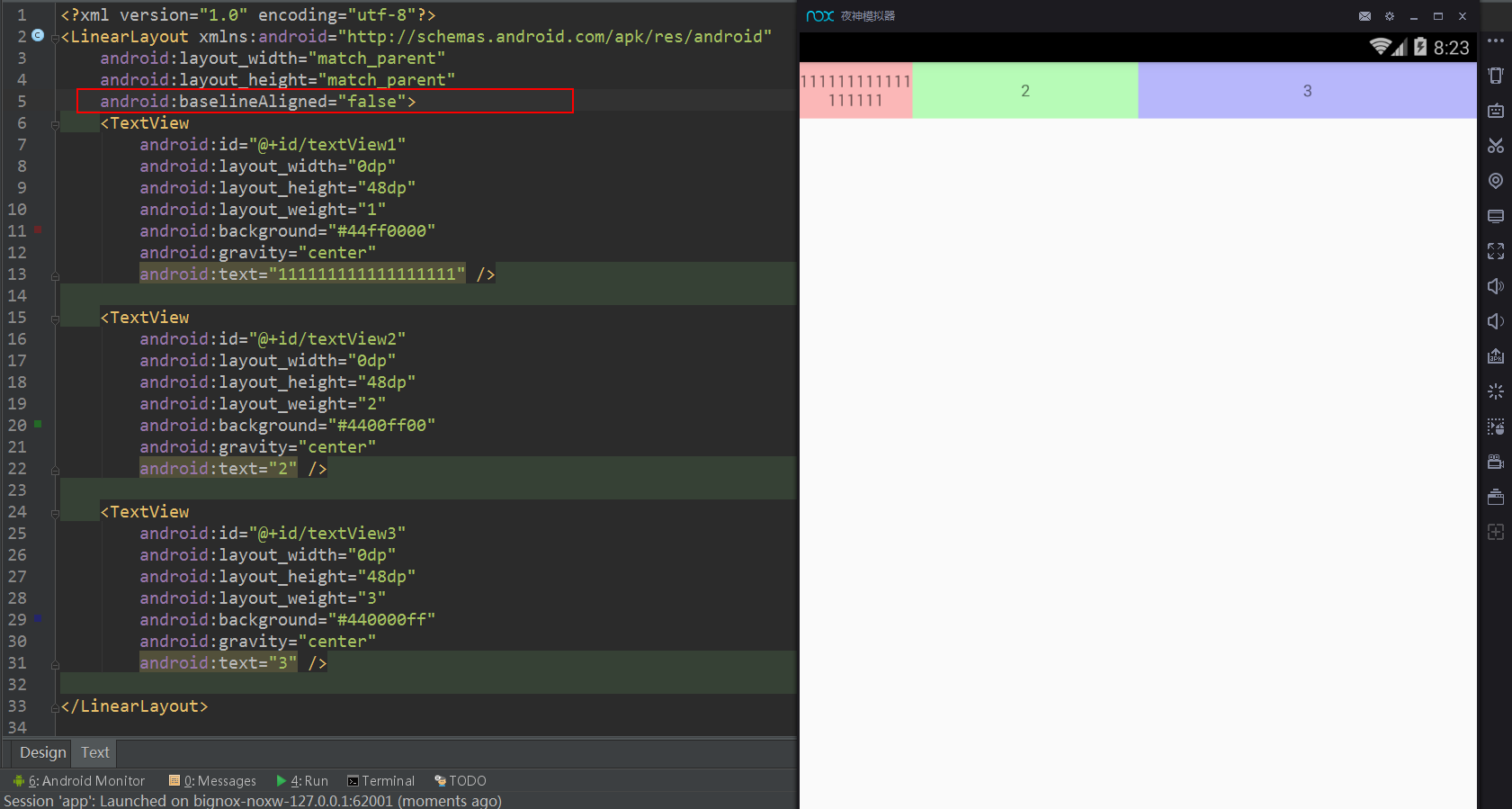Decrease volume in Nox sidebar
Image resolution: width=1512 pixels, height=809 pixels.
1495,321
